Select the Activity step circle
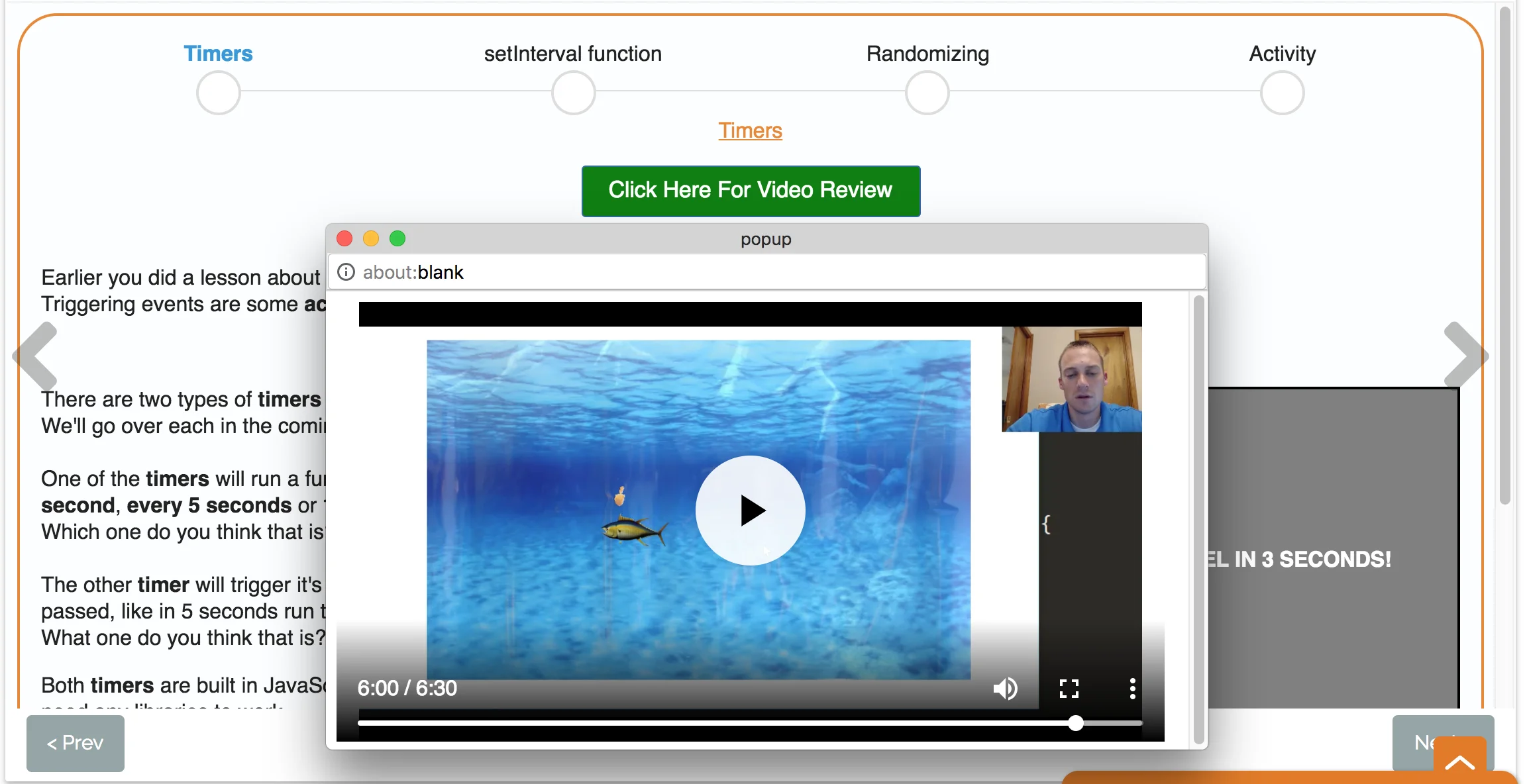The image size is (1525, 784). click(1282, 93)
